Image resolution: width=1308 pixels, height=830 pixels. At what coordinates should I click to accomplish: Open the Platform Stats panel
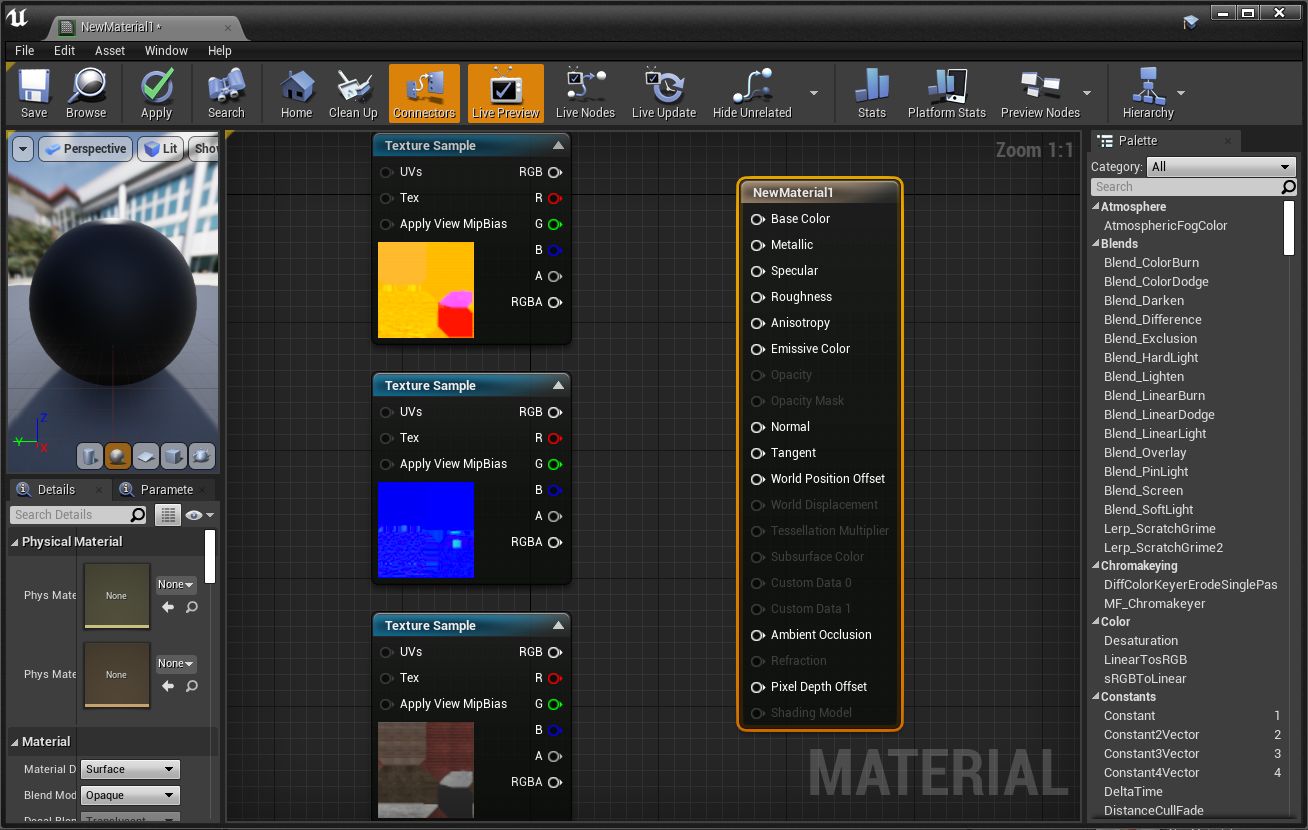coord(946,93)
